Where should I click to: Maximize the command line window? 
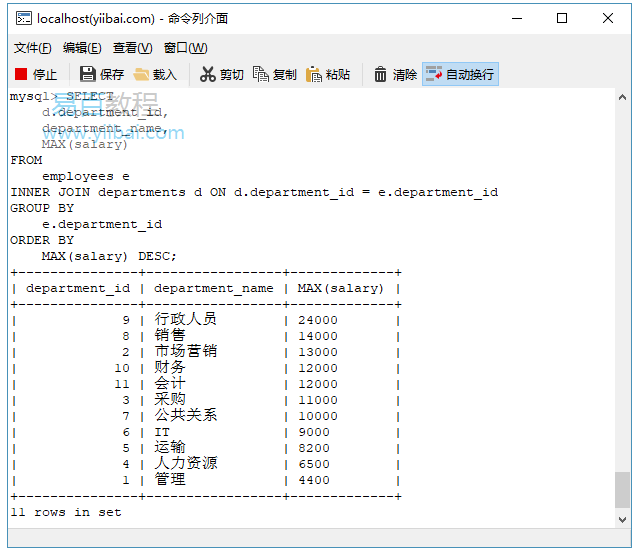562,18
